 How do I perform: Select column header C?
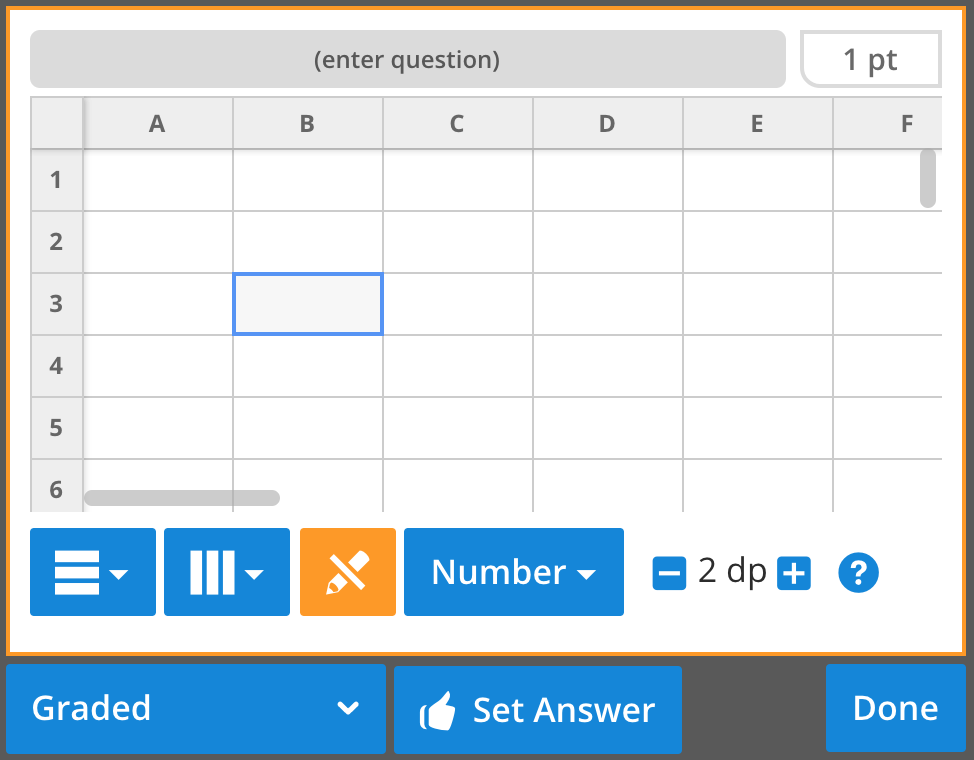tap(457, 123)
